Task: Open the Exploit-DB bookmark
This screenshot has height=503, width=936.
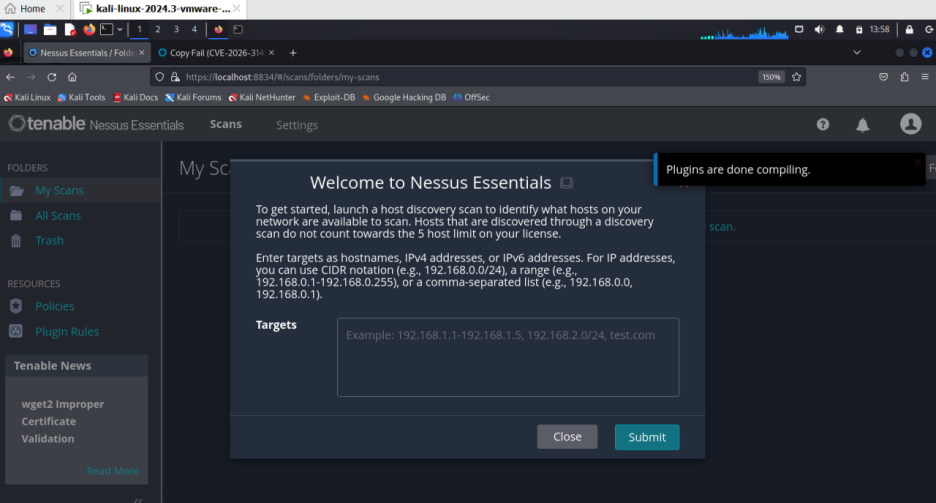Action: [x=329, y=97]
